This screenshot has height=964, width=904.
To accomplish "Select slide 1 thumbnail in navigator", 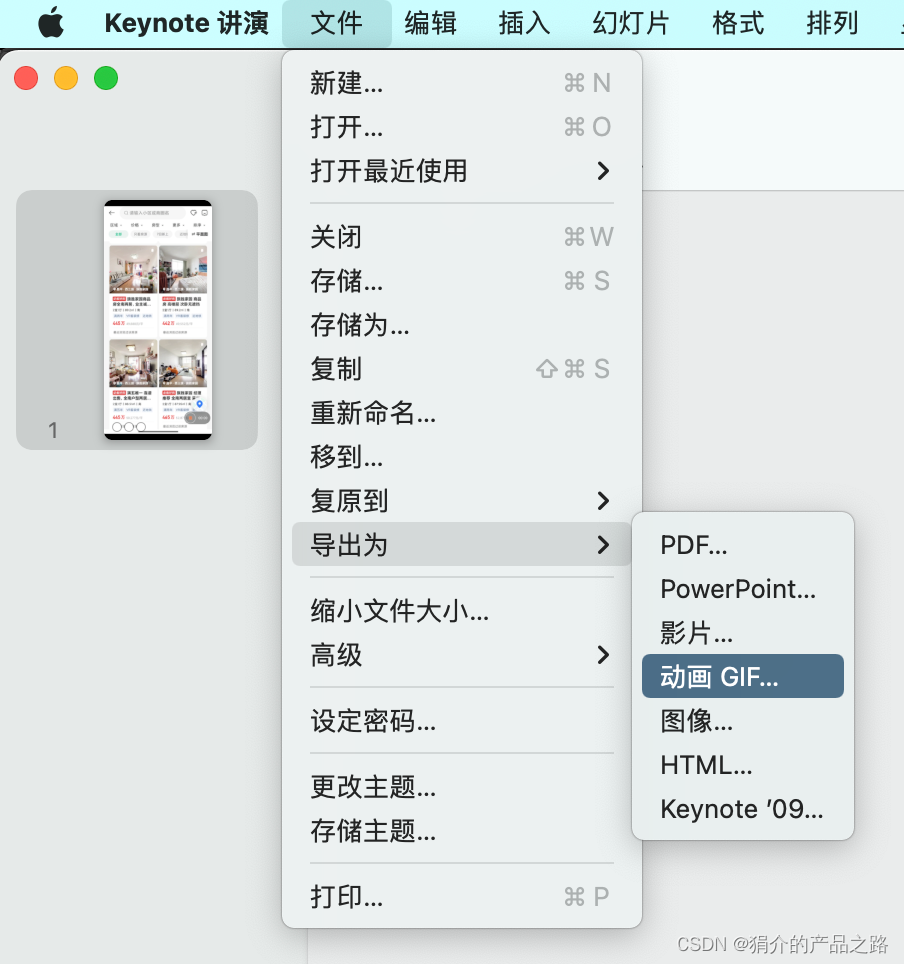I will [157, 320].
